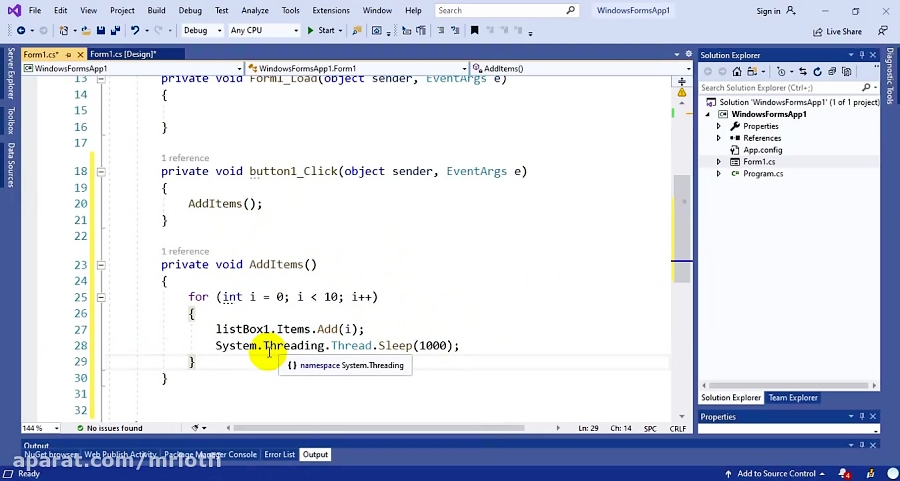Click the Open File folder icon
The height and width of the screenshot is (481, 900).
tap(86, 30)
